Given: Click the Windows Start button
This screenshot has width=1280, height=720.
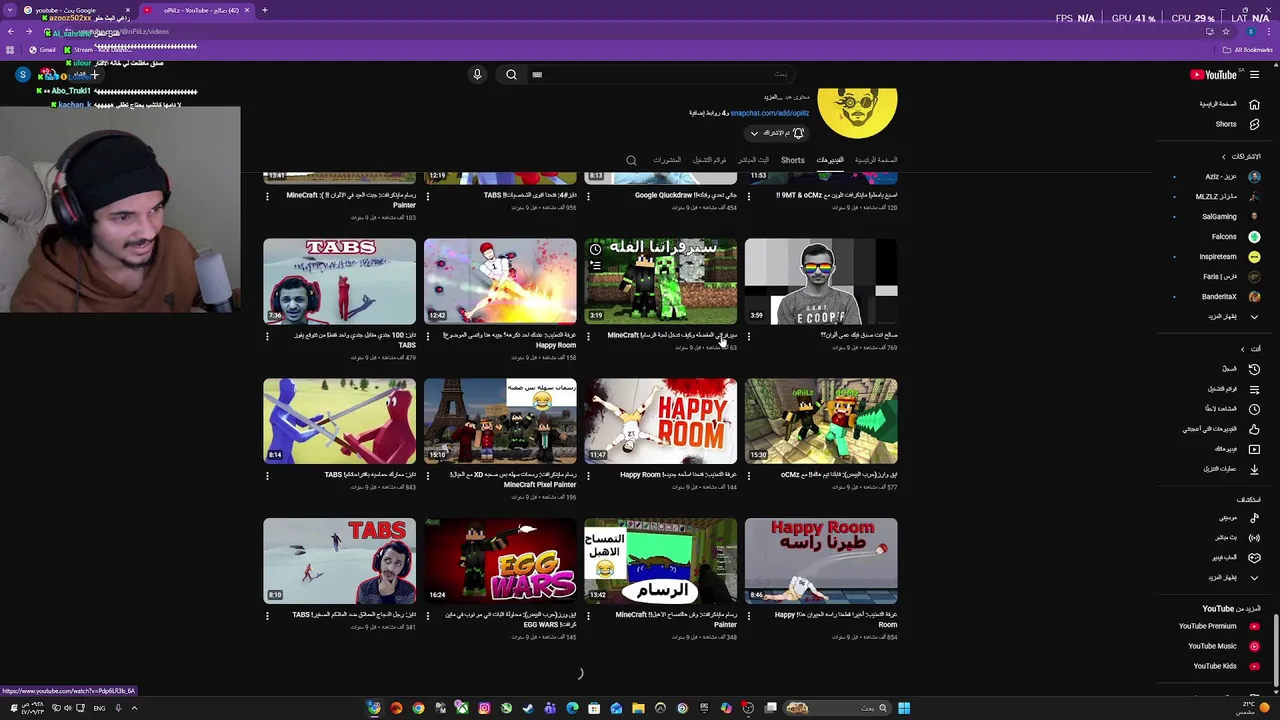Looking at the screenshot, I should pos(904,708).
